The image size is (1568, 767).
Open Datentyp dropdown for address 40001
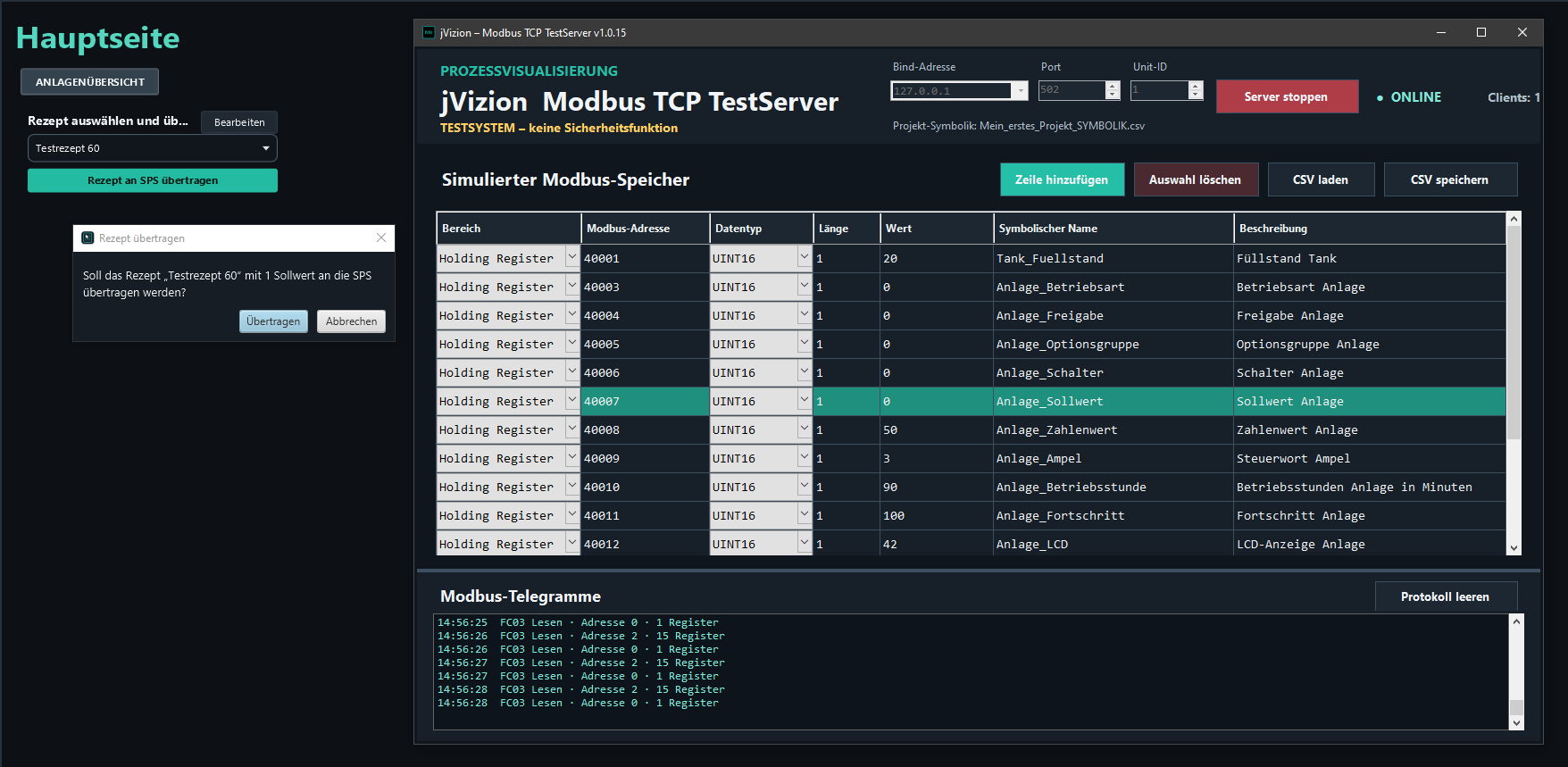(x=805, y=257)
